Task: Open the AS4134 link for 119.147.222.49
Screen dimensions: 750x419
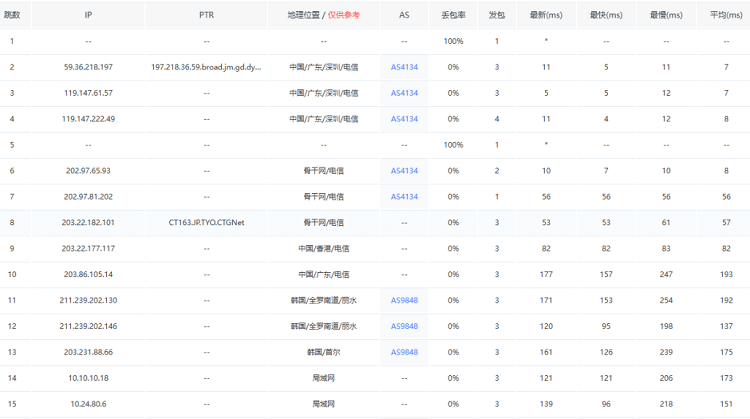Action: (x=404, y=119)
